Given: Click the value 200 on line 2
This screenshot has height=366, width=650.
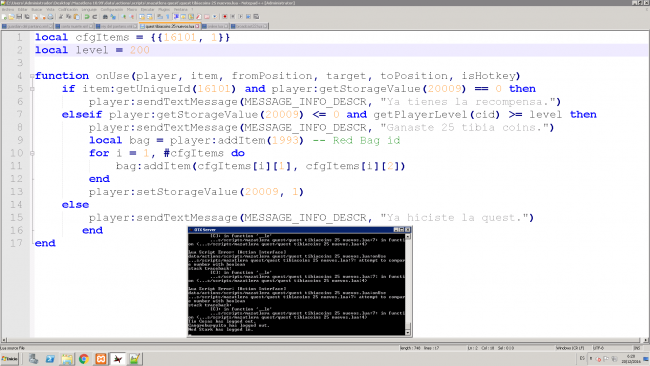Looking at the screenshot, I should 140,50.
